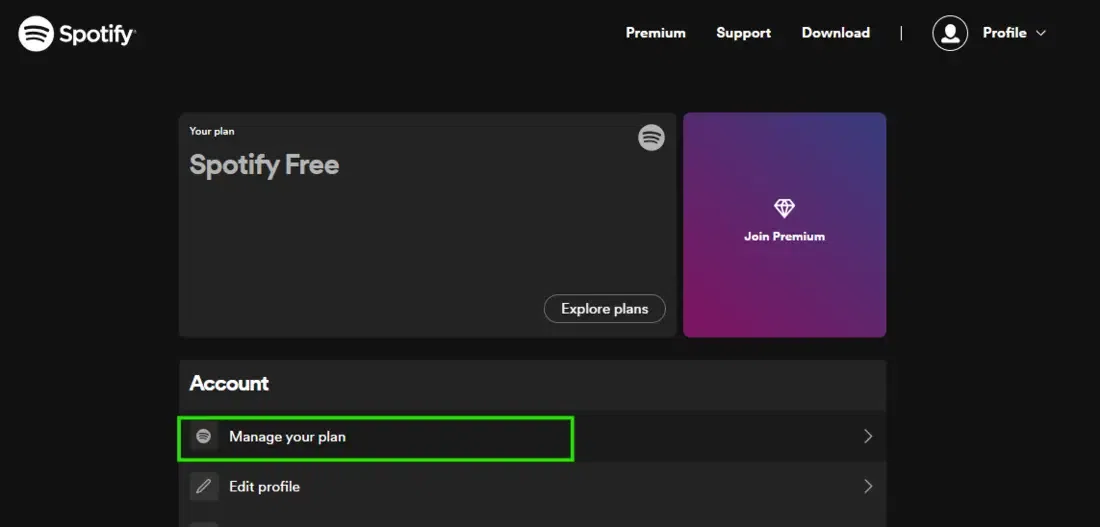Image resolution: width=1100 pixels, height=527 pixels.
Task: Click the Your plan label text
Action: [212, 131]
